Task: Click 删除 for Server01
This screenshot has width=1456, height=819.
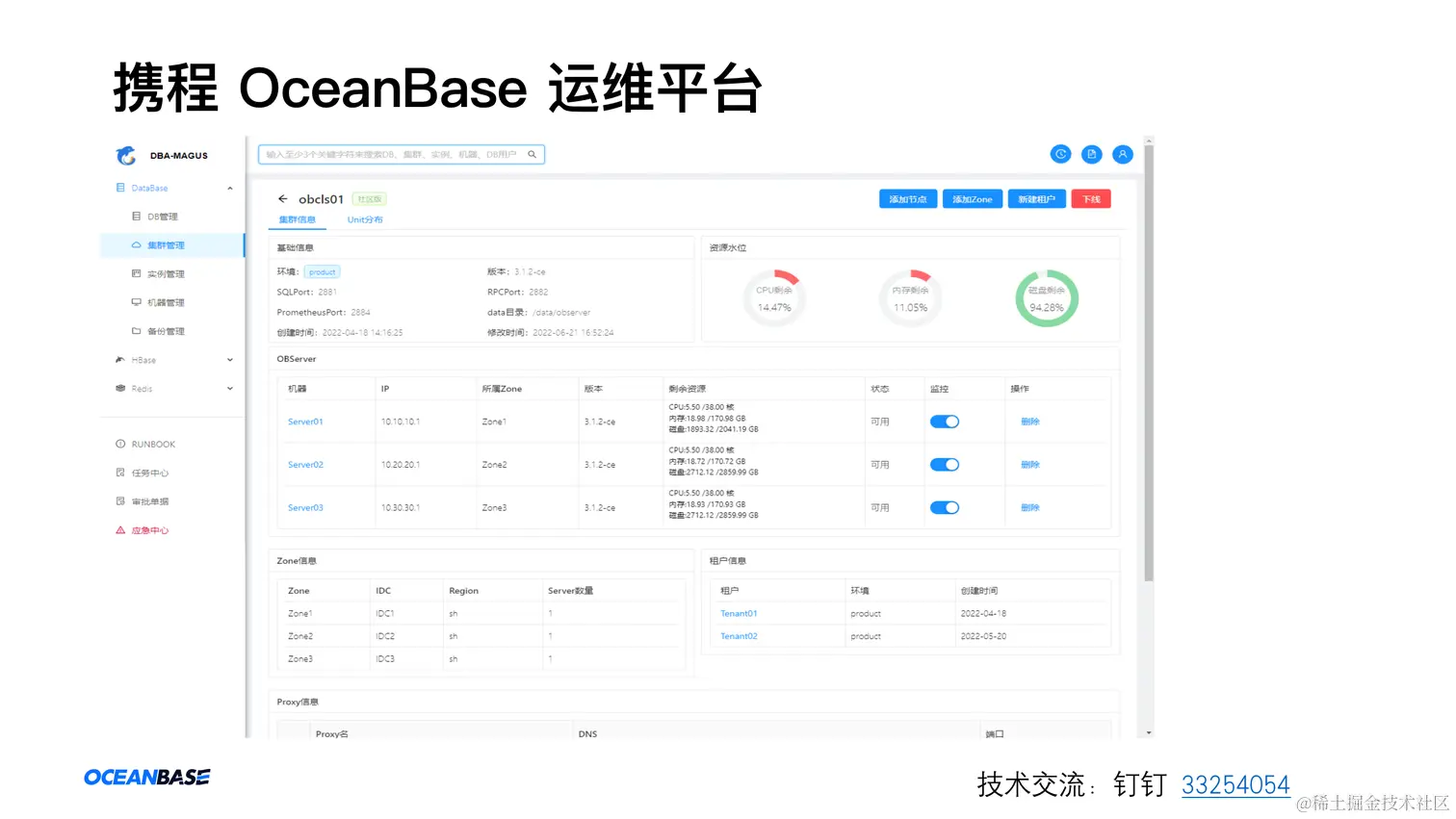Action: 1030,422
